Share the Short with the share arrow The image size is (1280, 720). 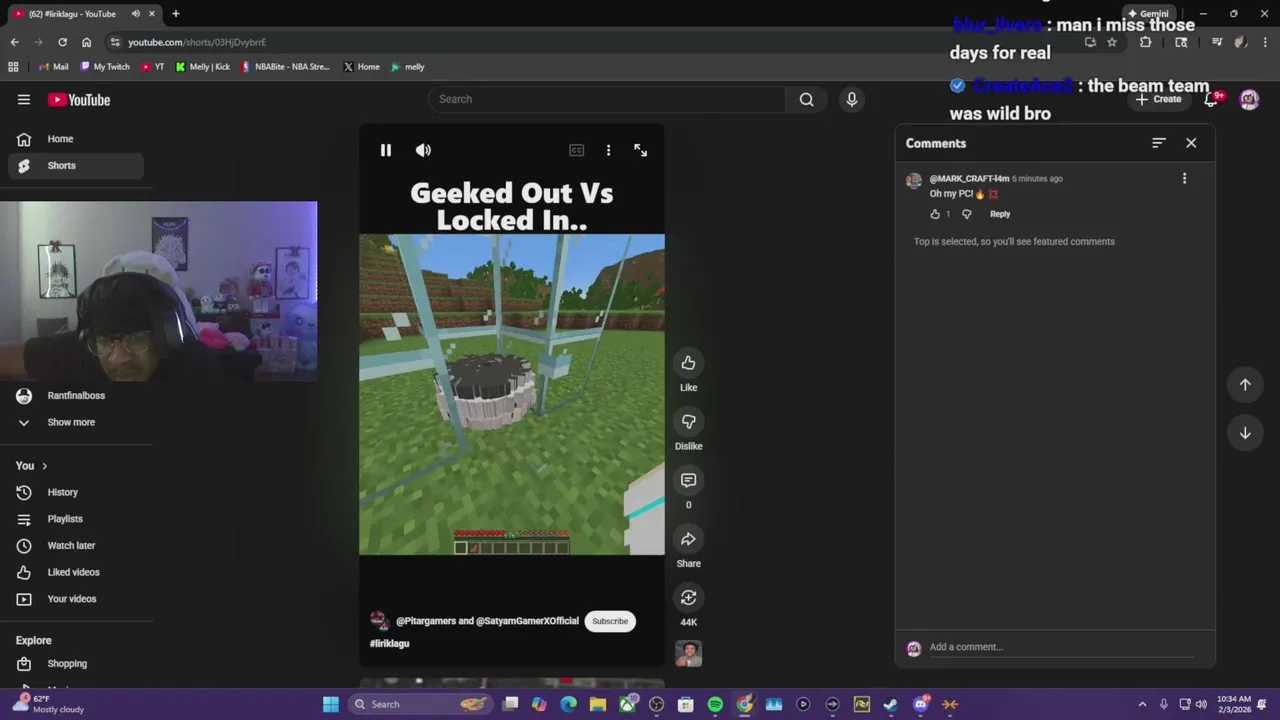[688, 540]
